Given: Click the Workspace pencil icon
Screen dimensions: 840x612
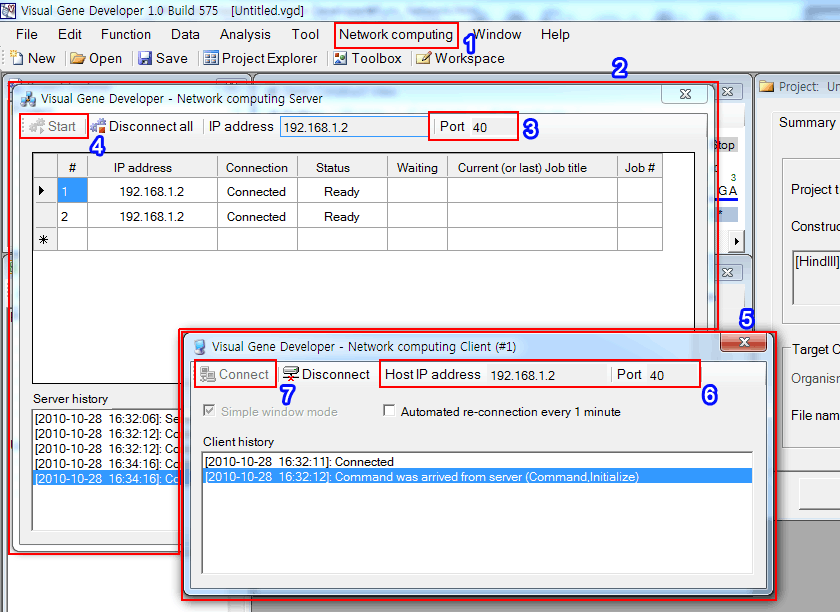Looking at the screenshot, I should pos(423,58).
